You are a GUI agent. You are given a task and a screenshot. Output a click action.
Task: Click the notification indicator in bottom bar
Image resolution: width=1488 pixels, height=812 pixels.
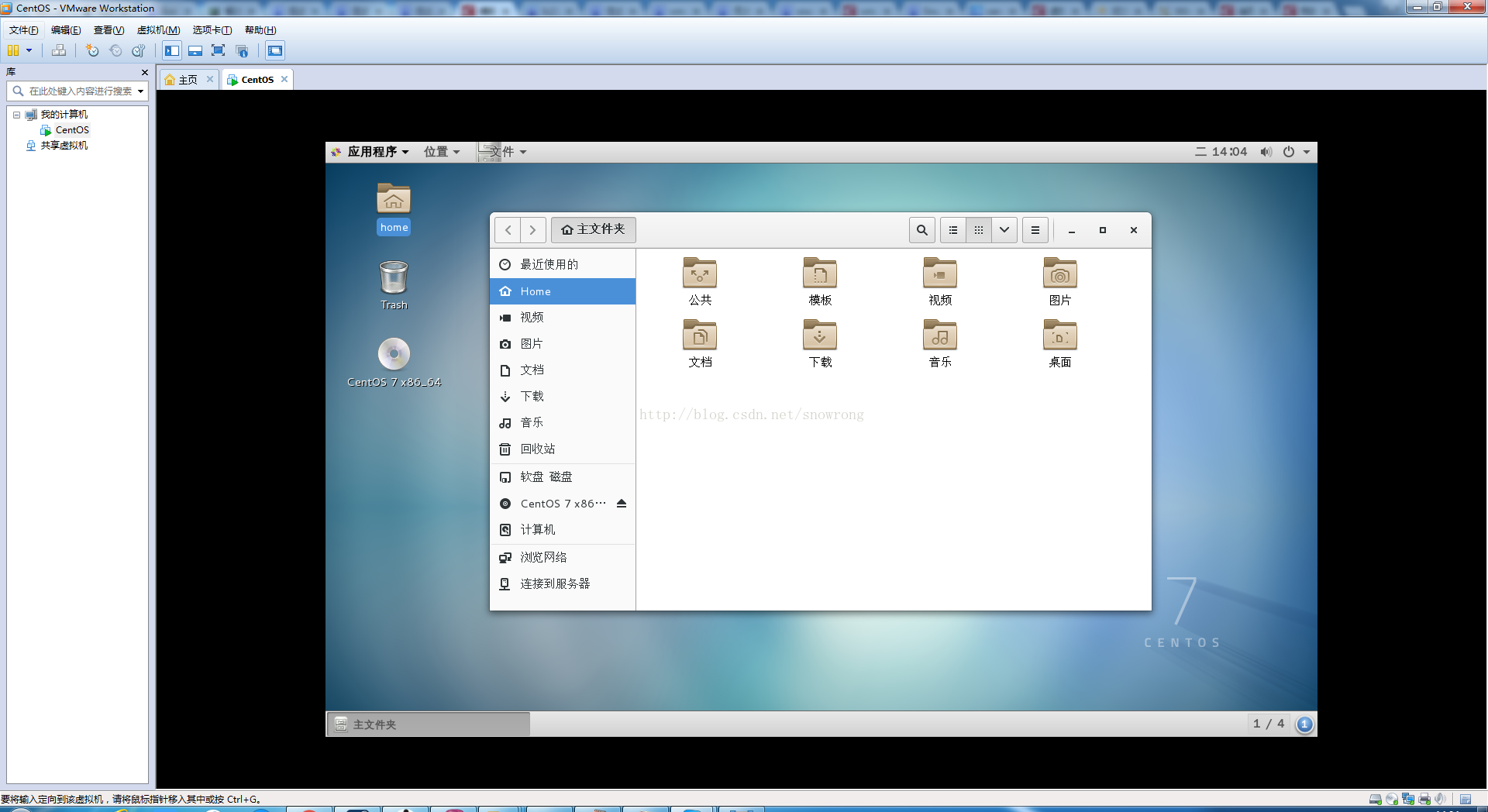(x=1305, y=724)
